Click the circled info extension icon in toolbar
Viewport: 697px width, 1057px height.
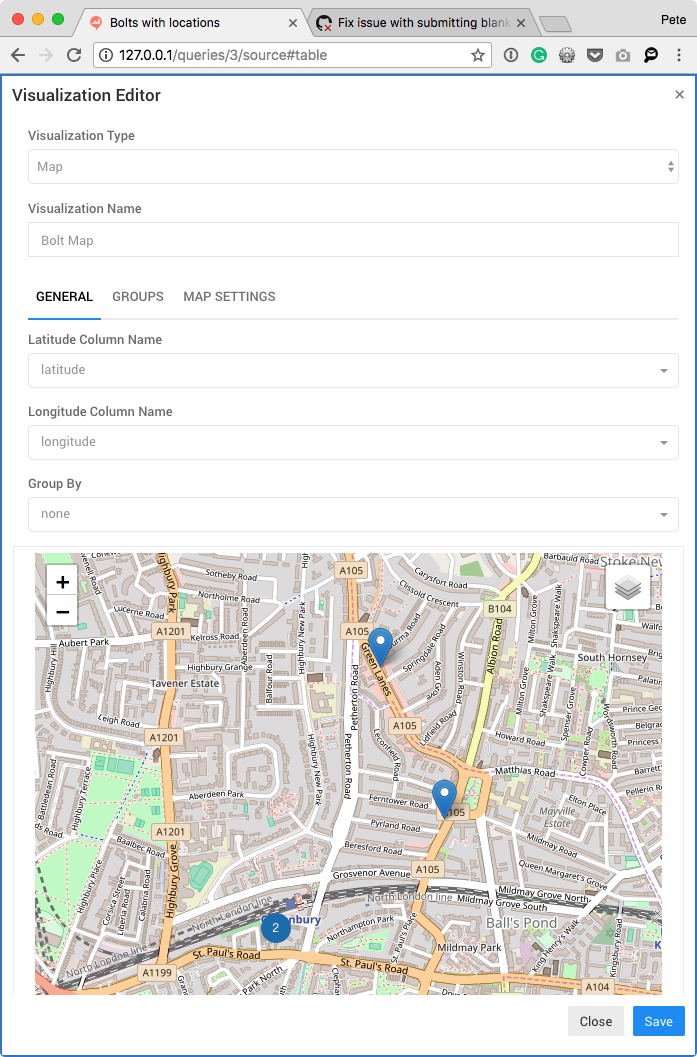[511, 55]
